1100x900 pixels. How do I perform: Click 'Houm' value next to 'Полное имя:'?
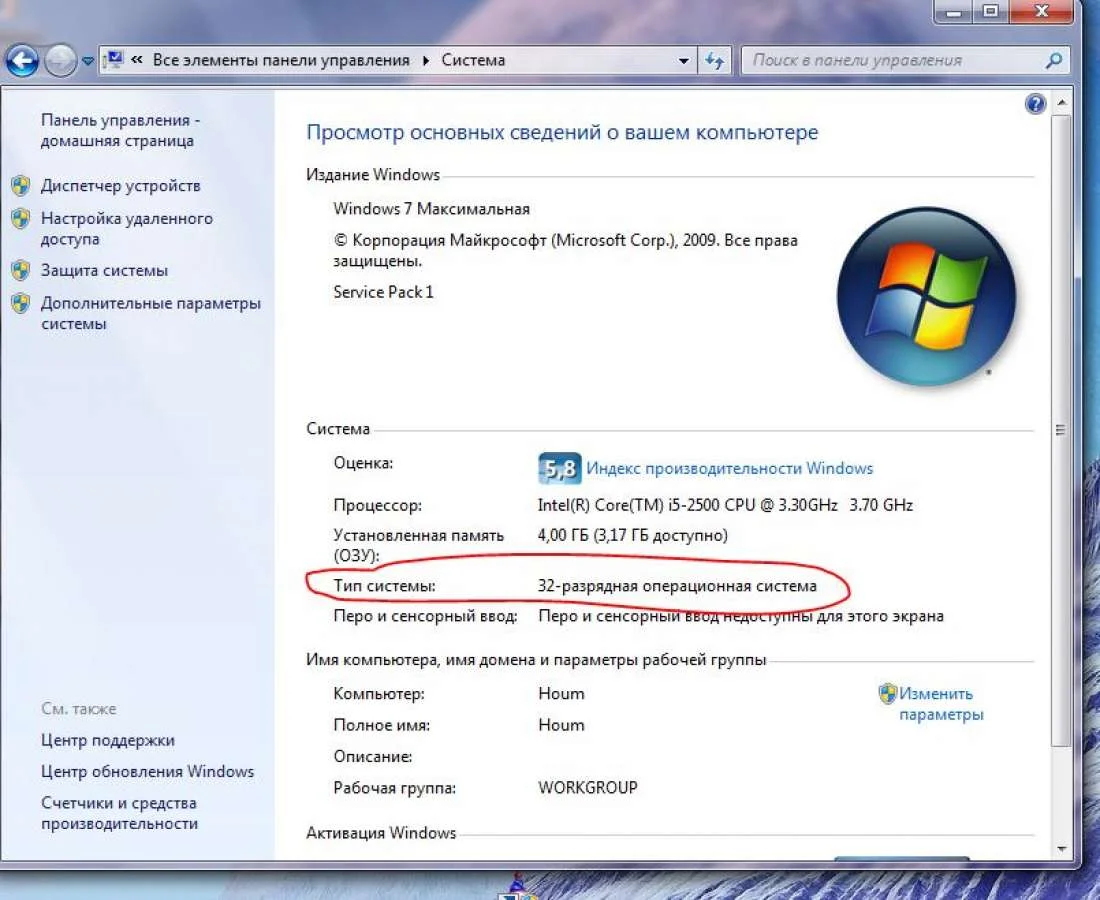(x=561, y=725)
